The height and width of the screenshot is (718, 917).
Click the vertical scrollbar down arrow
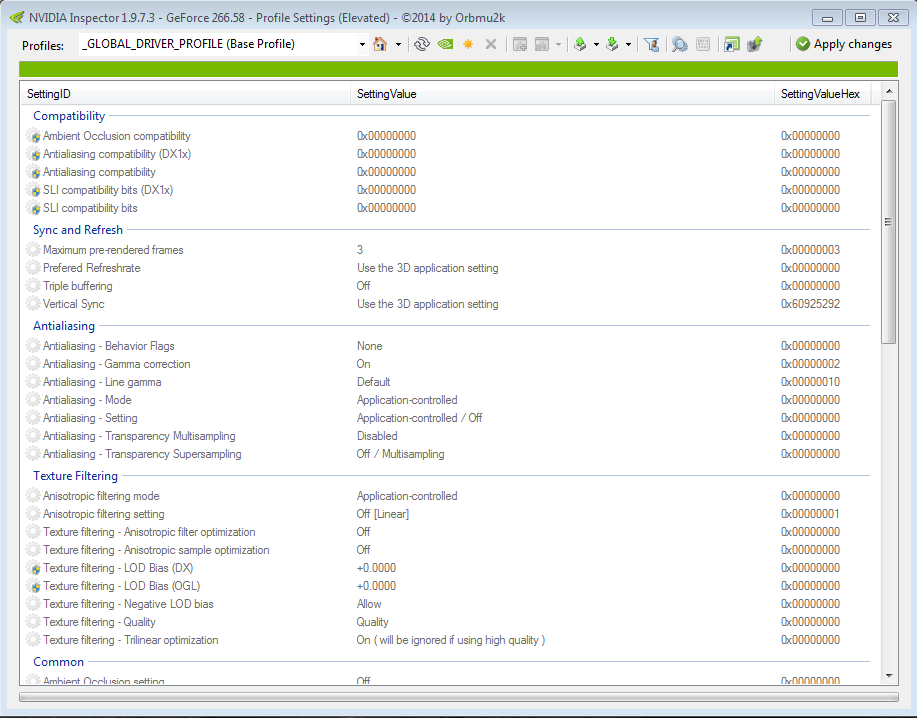click(x=889, y=676)
